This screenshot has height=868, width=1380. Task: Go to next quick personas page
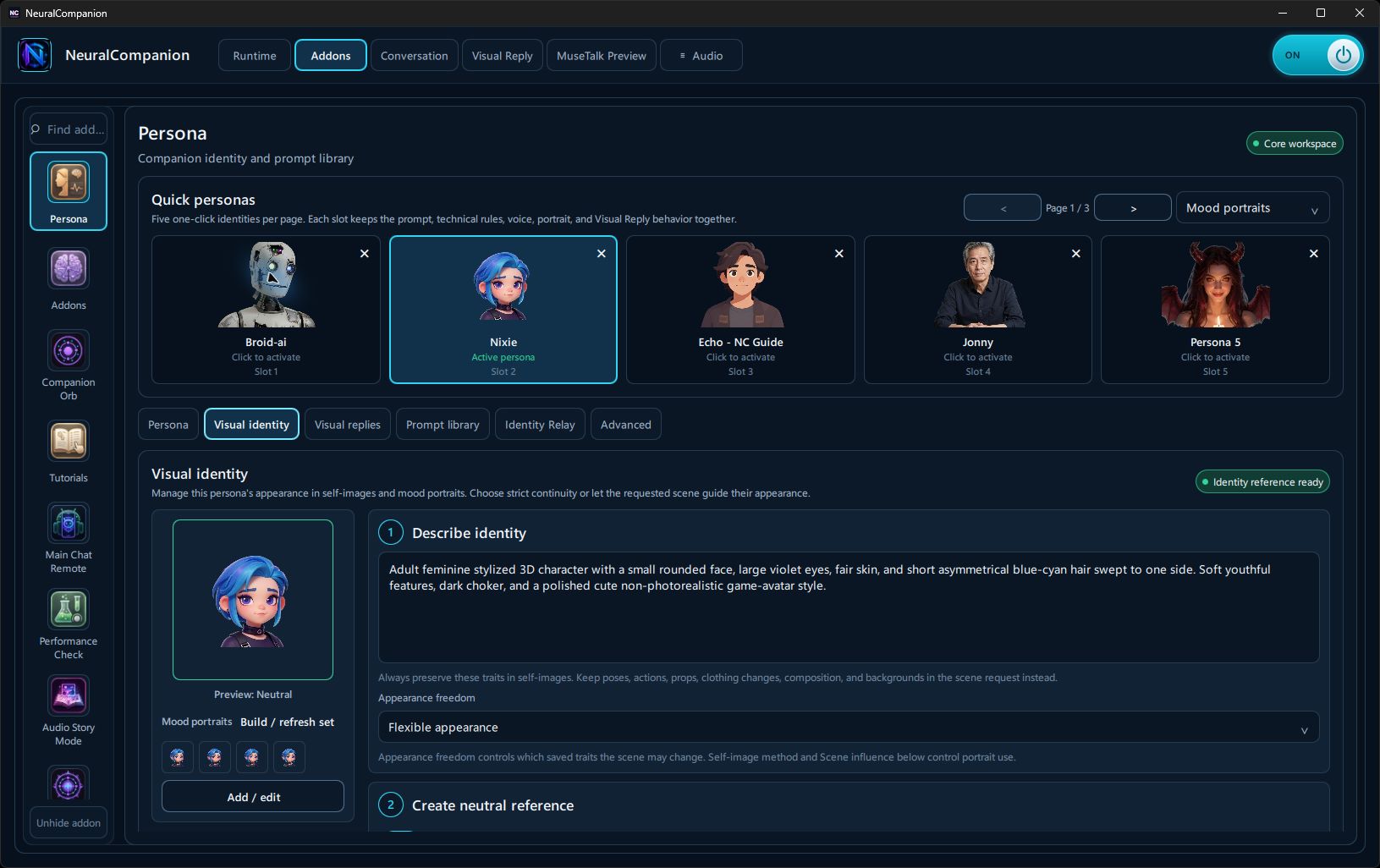pos(1133,208)
